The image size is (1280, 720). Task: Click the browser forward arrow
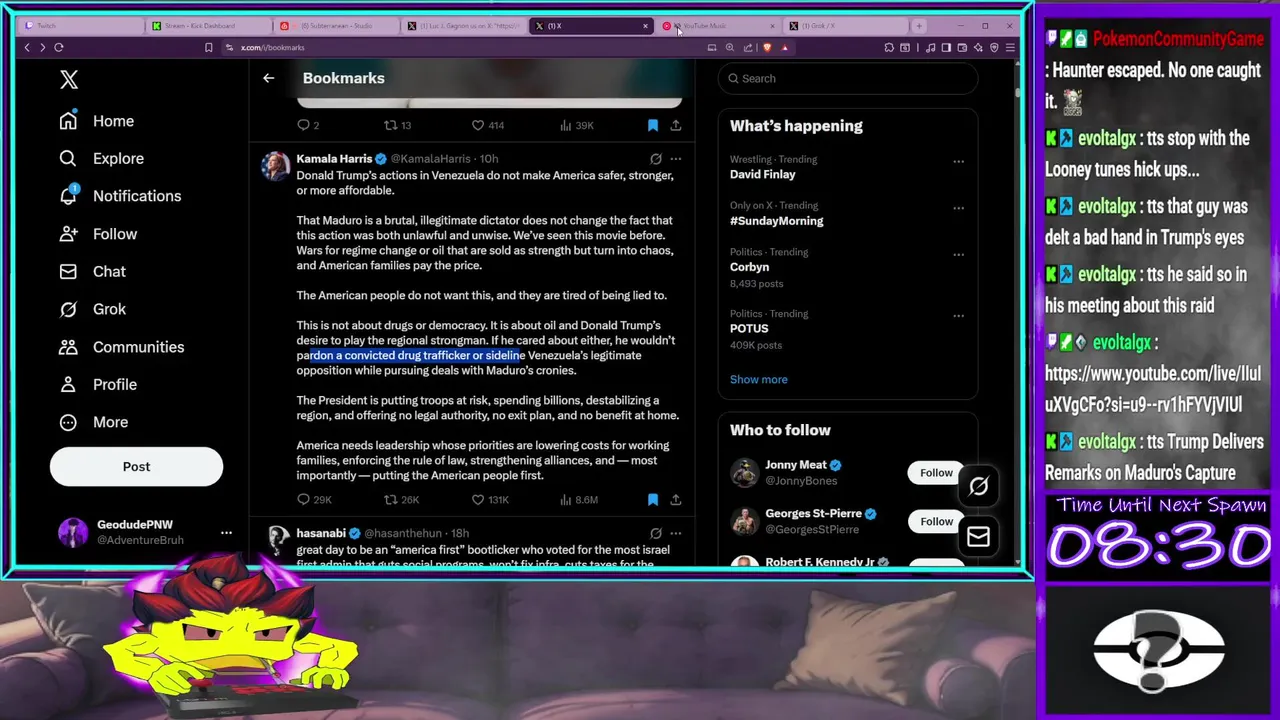point(42,47)
